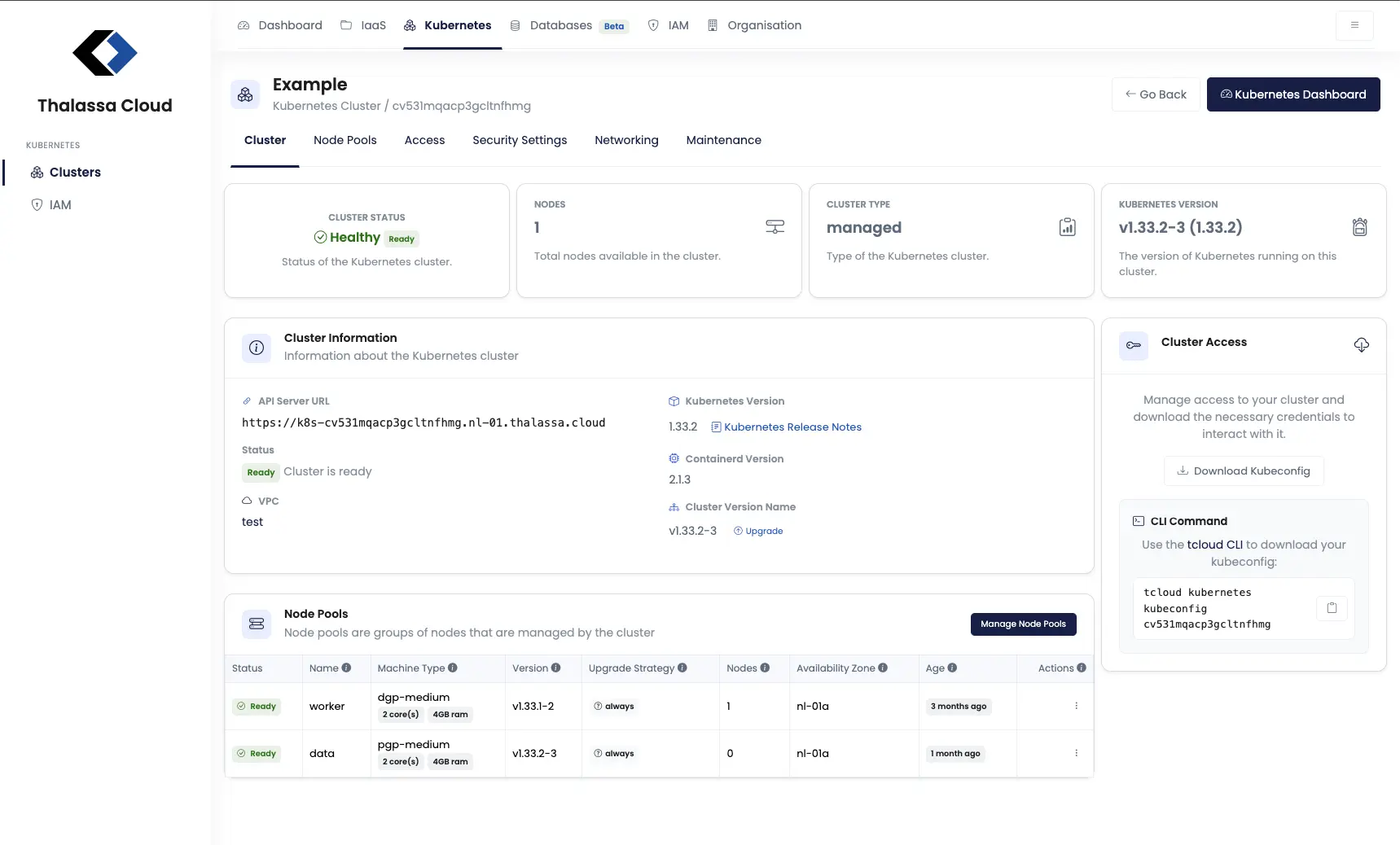This screenshot has height=845, width=1400.
Task: Click the Download Kubeconfig button
Action: [1244, 471]
